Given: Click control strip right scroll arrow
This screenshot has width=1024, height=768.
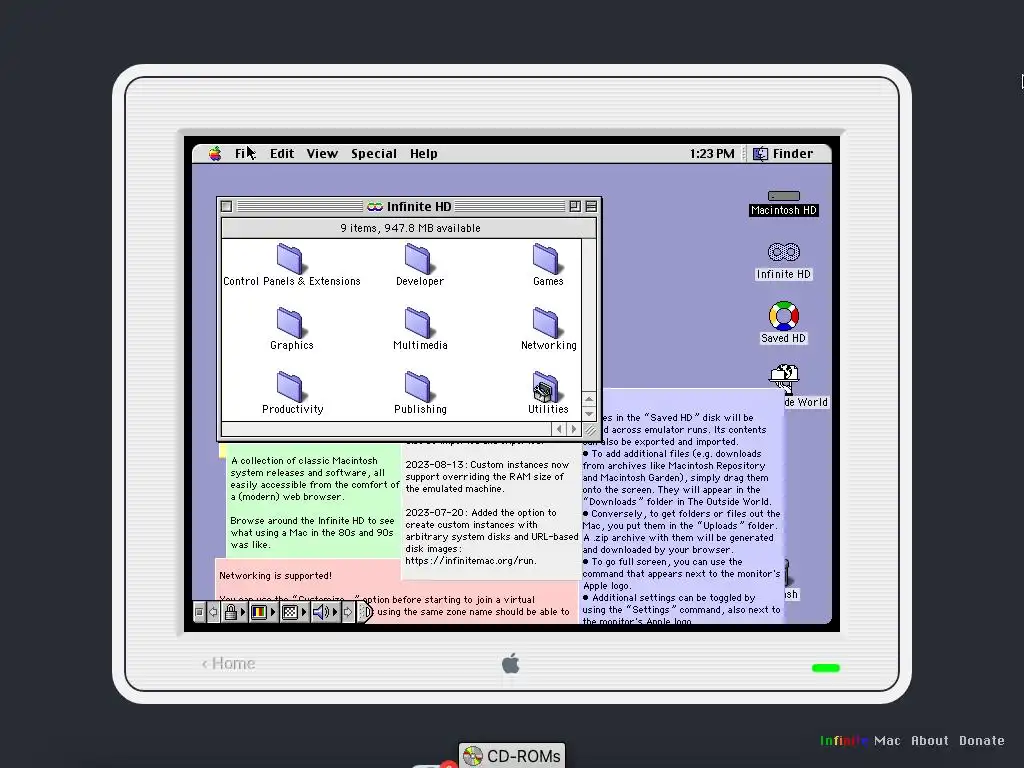Looking at the screenshot, I should pyautogui.click(x=348, y=612).
